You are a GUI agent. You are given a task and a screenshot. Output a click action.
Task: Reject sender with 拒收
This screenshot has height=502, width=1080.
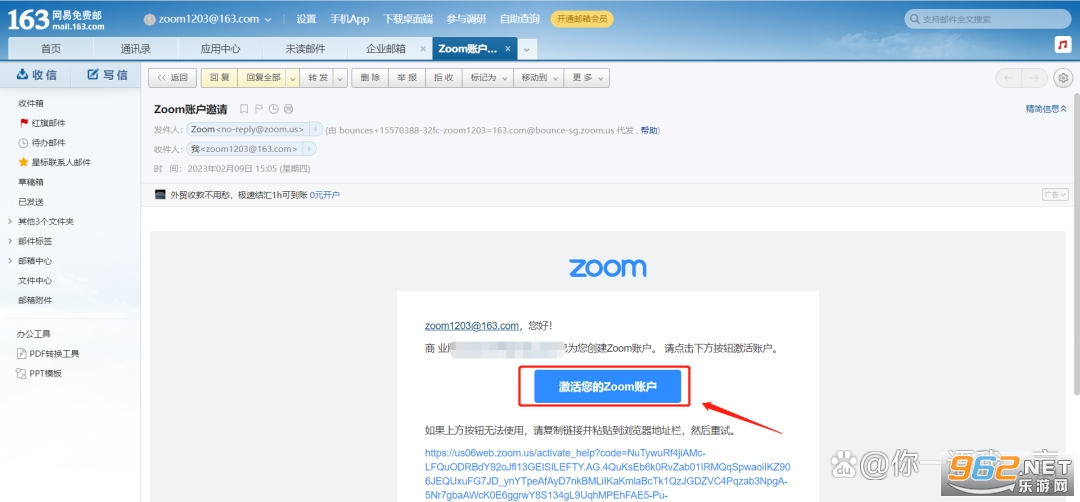point(444,79)
